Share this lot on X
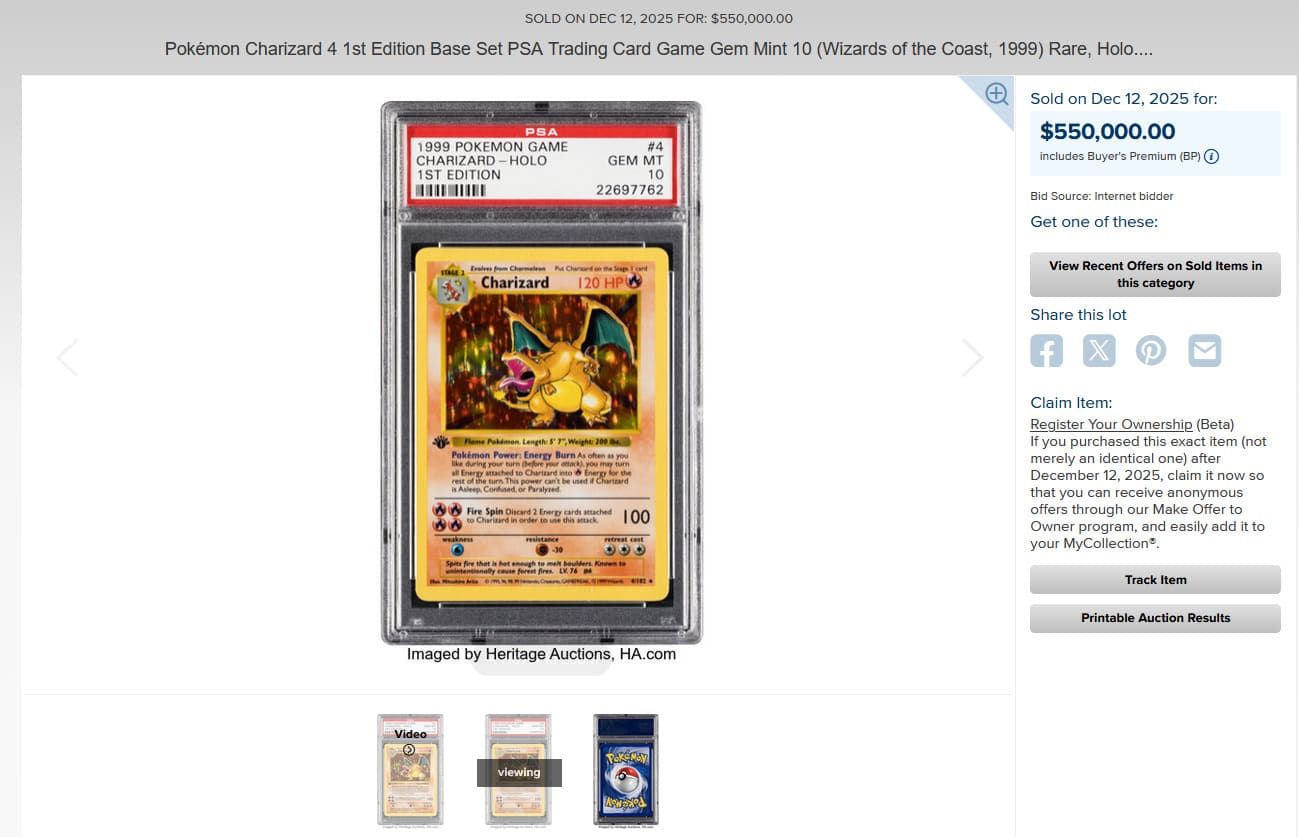This screenshot has height=837, width=1299. tap(1099, 351)
